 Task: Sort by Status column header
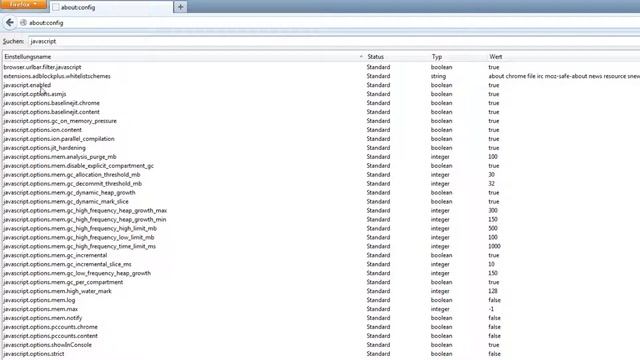pyautogui.click(x=397, y=57)
